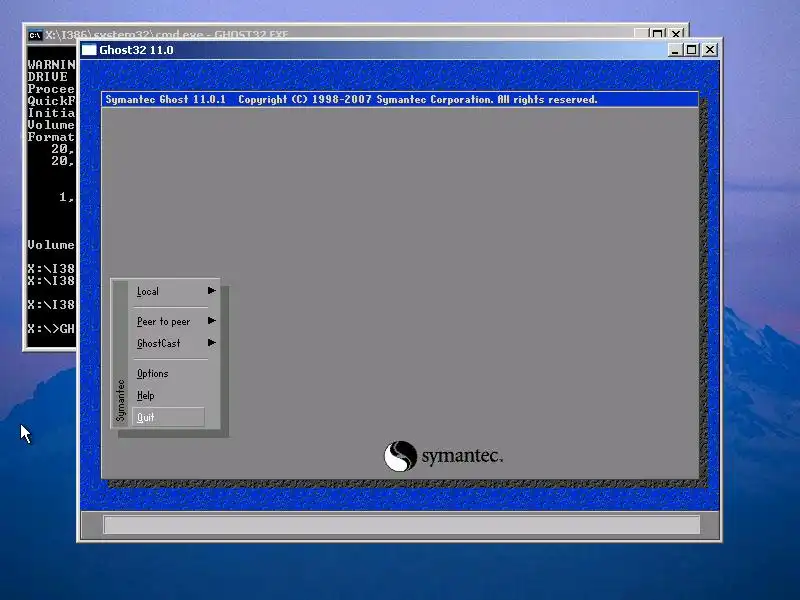Expand the Local submenu arrow
This screenshot has height=600, width=800.
[212, 291]
